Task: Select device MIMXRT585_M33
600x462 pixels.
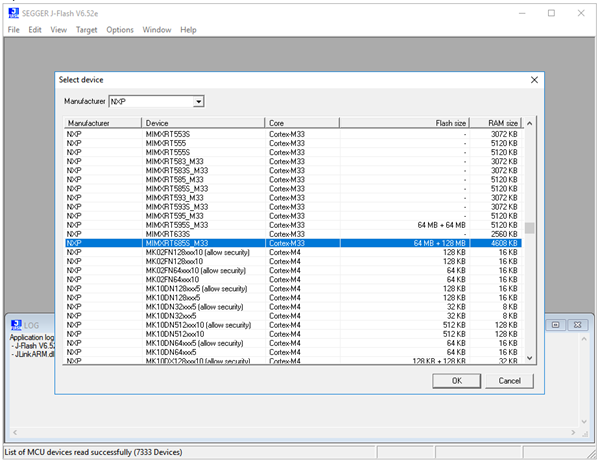Action: 293,180
